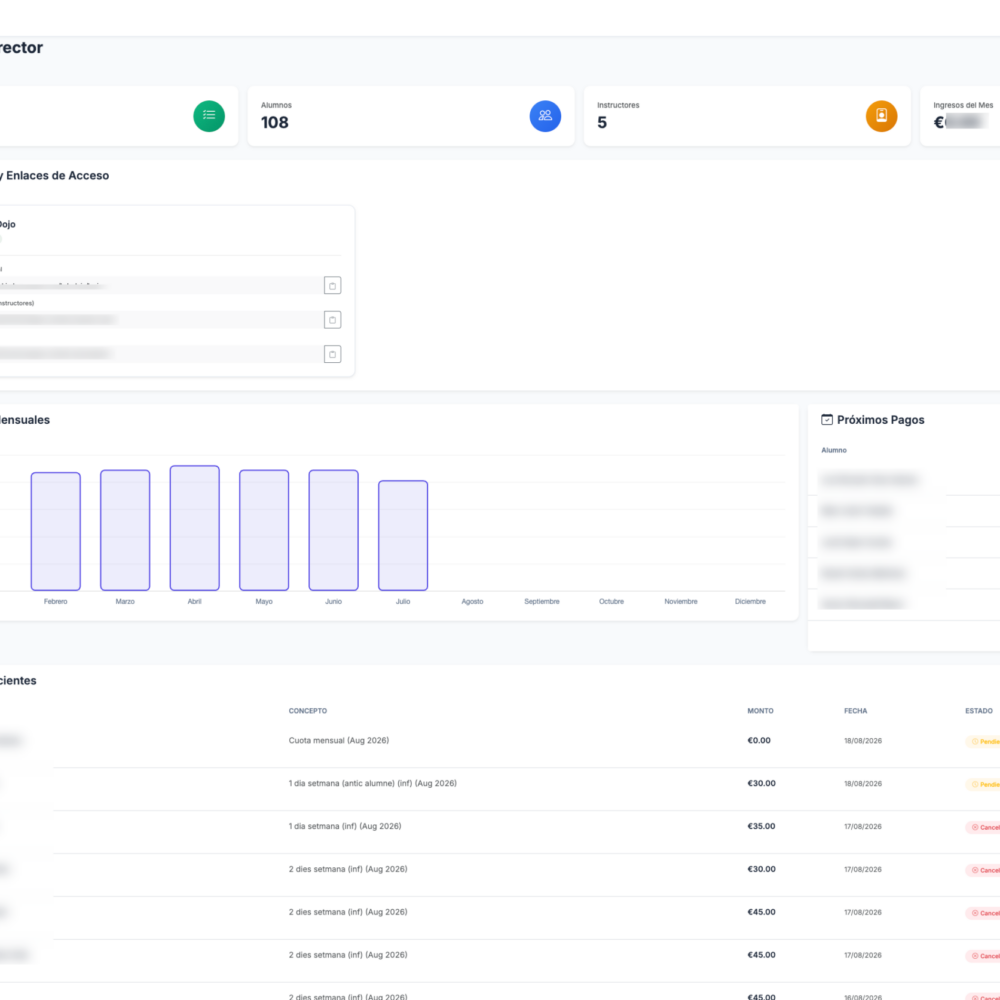The height and width of the screenshot is (1000, 1000).
Task: Click the Enlaces de Acceso heading
Action: pos(57,175)
